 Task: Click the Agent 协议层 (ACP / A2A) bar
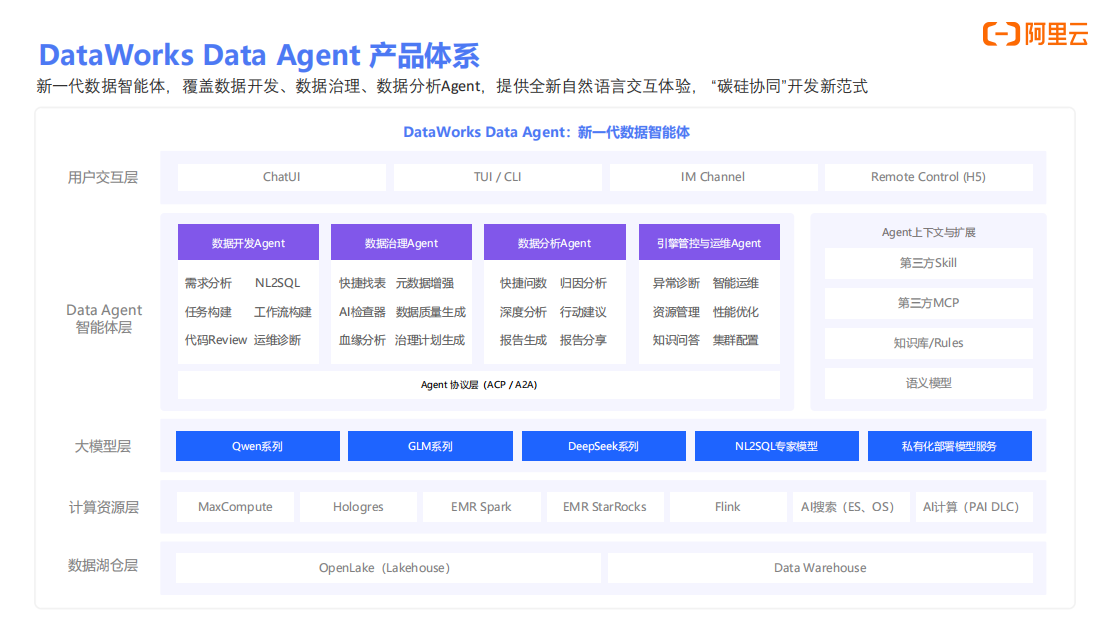point(479,385)
